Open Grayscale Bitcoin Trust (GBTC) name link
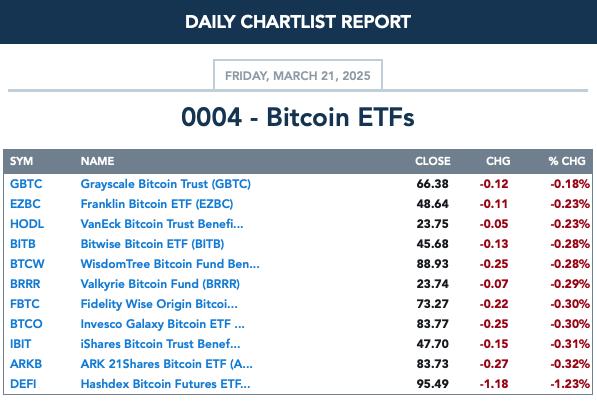Screen dimensions: 597x401 [x=166, y=184]
